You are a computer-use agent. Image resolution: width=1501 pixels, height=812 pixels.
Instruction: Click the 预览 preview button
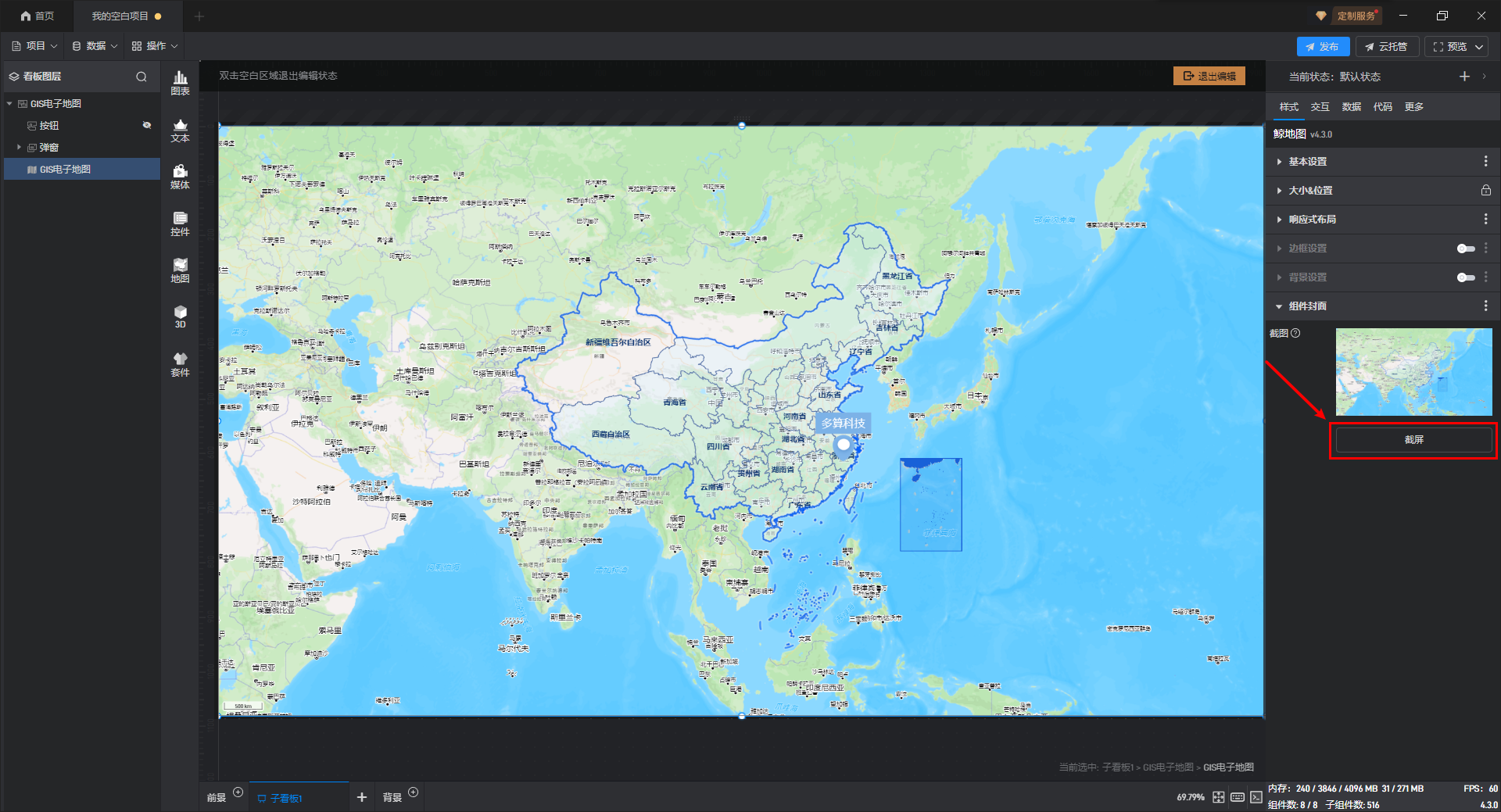tap(1449, 47)
